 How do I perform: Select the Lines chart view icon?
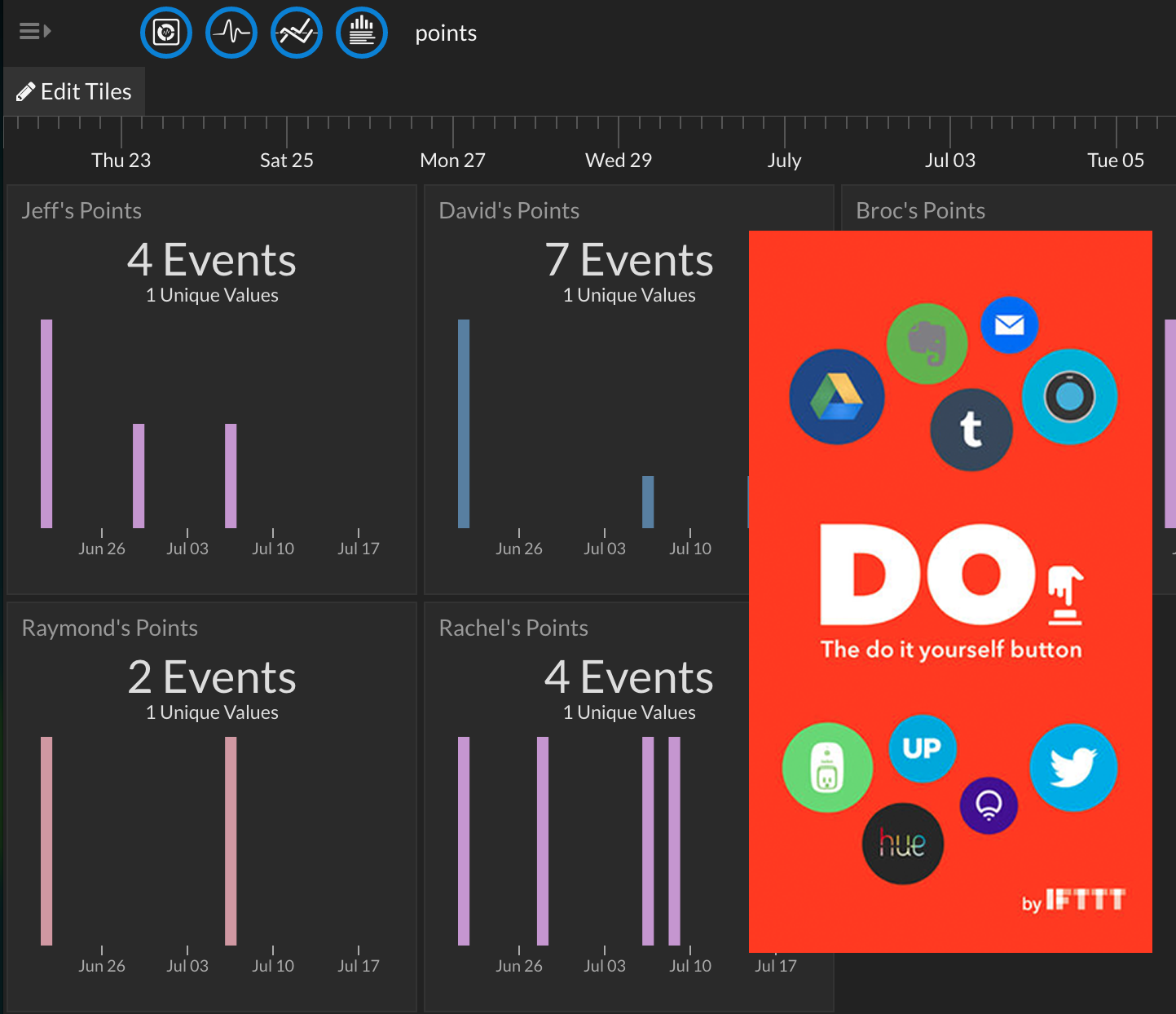coord(296,32)
